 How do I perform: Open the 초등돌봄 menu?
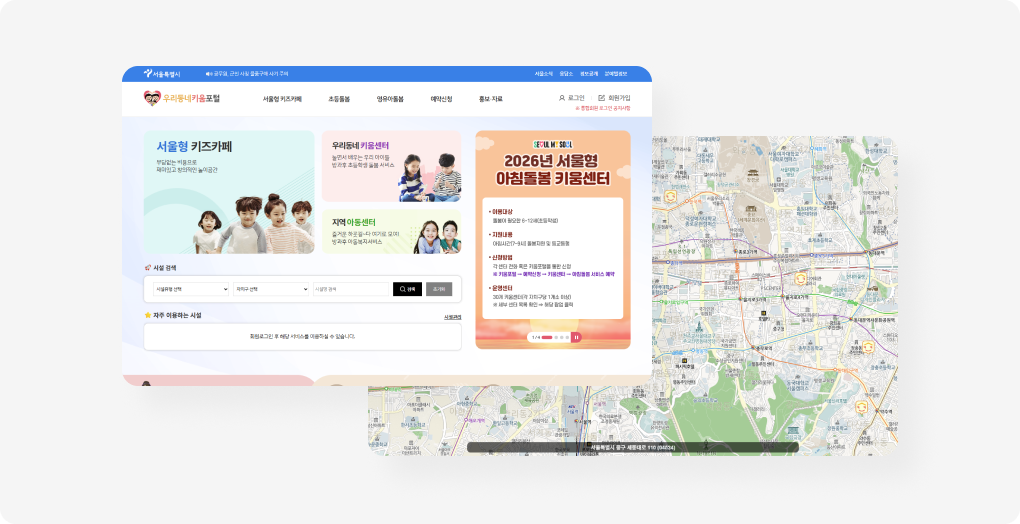click(x=339, y=99)
